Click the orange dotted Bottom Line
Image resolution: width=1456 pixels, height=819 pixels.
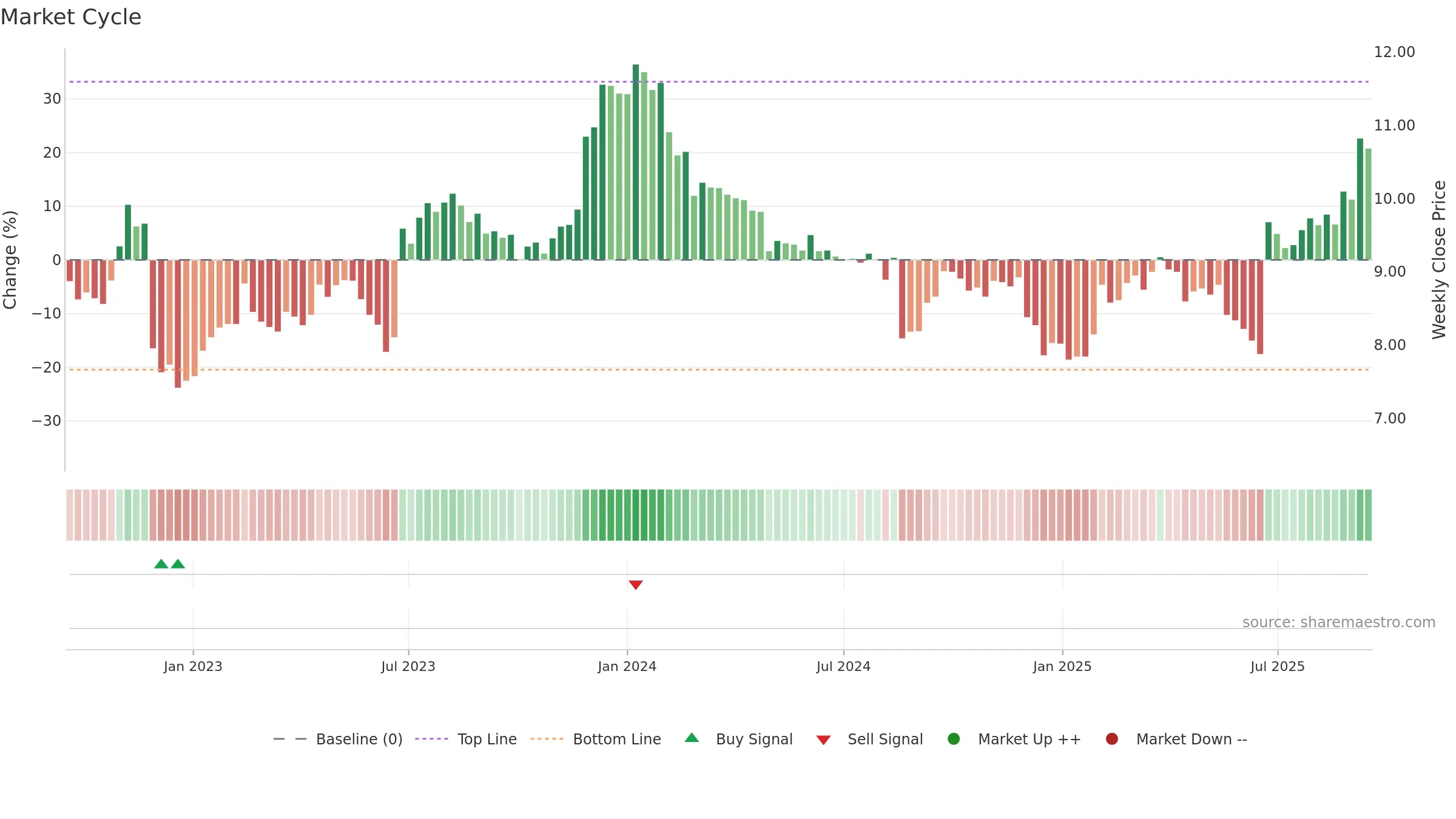pyautogui.click(x=719, y=369)
